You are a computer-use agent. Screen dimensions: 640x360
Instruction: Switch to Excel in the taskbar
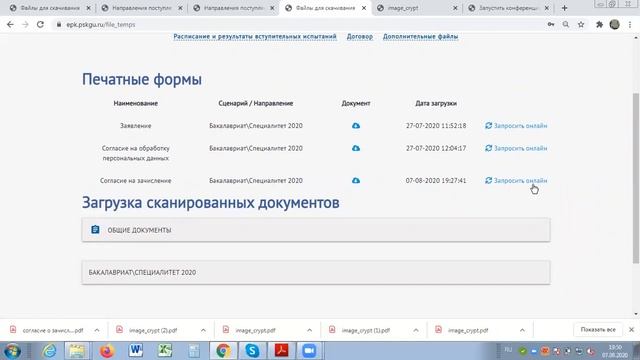[x=165, y=351]
